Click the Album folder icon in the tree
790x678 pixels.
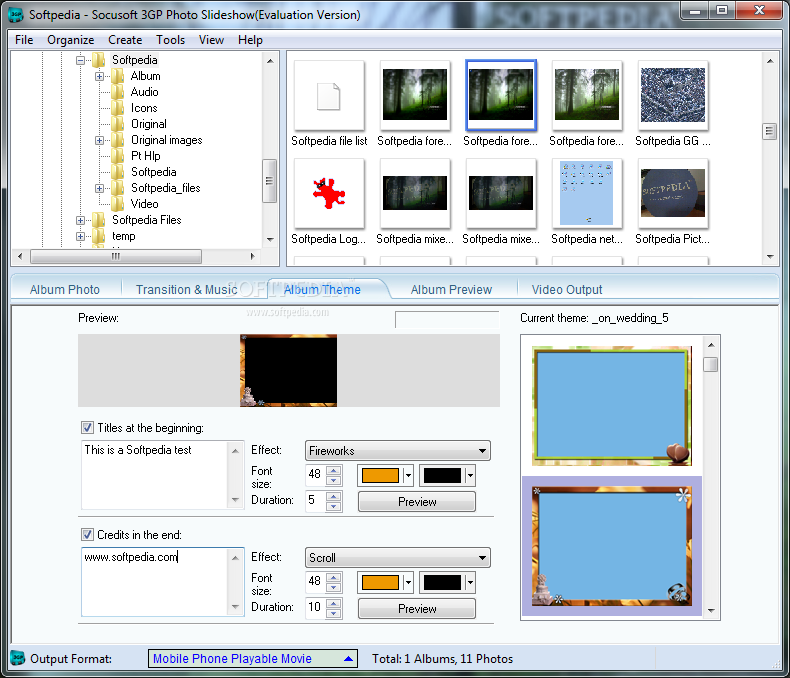click(118, 76)
